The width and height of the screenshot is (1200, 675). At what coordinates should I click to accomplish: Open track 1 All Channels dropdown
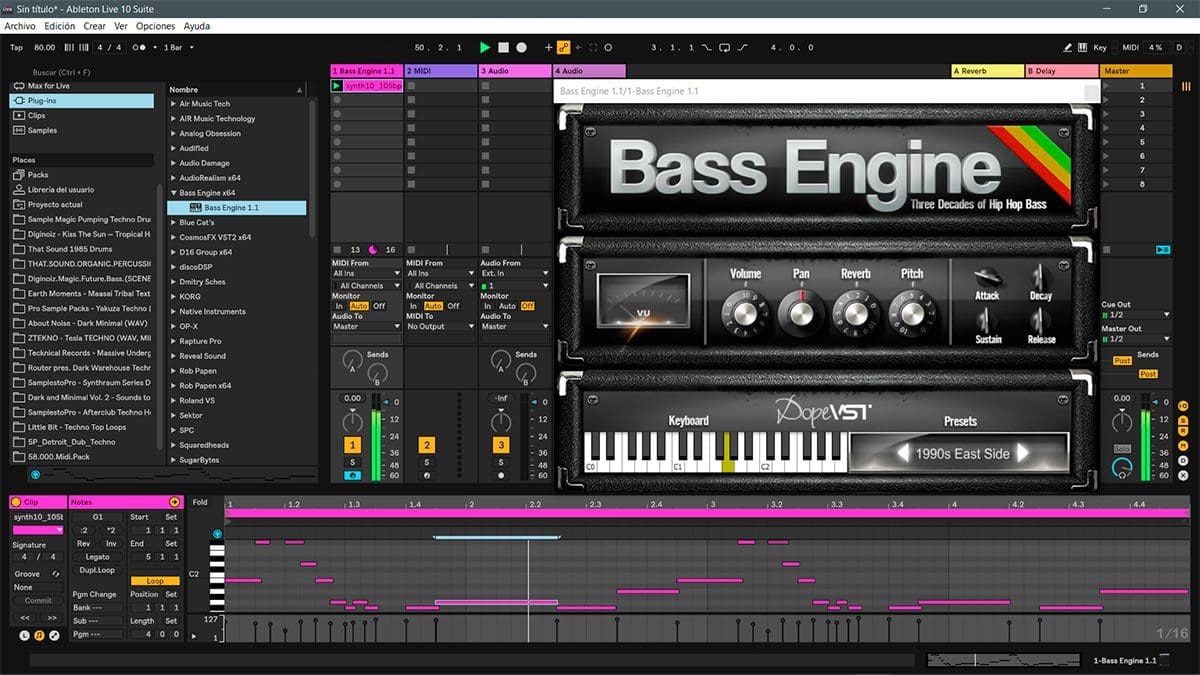(366, 285)
